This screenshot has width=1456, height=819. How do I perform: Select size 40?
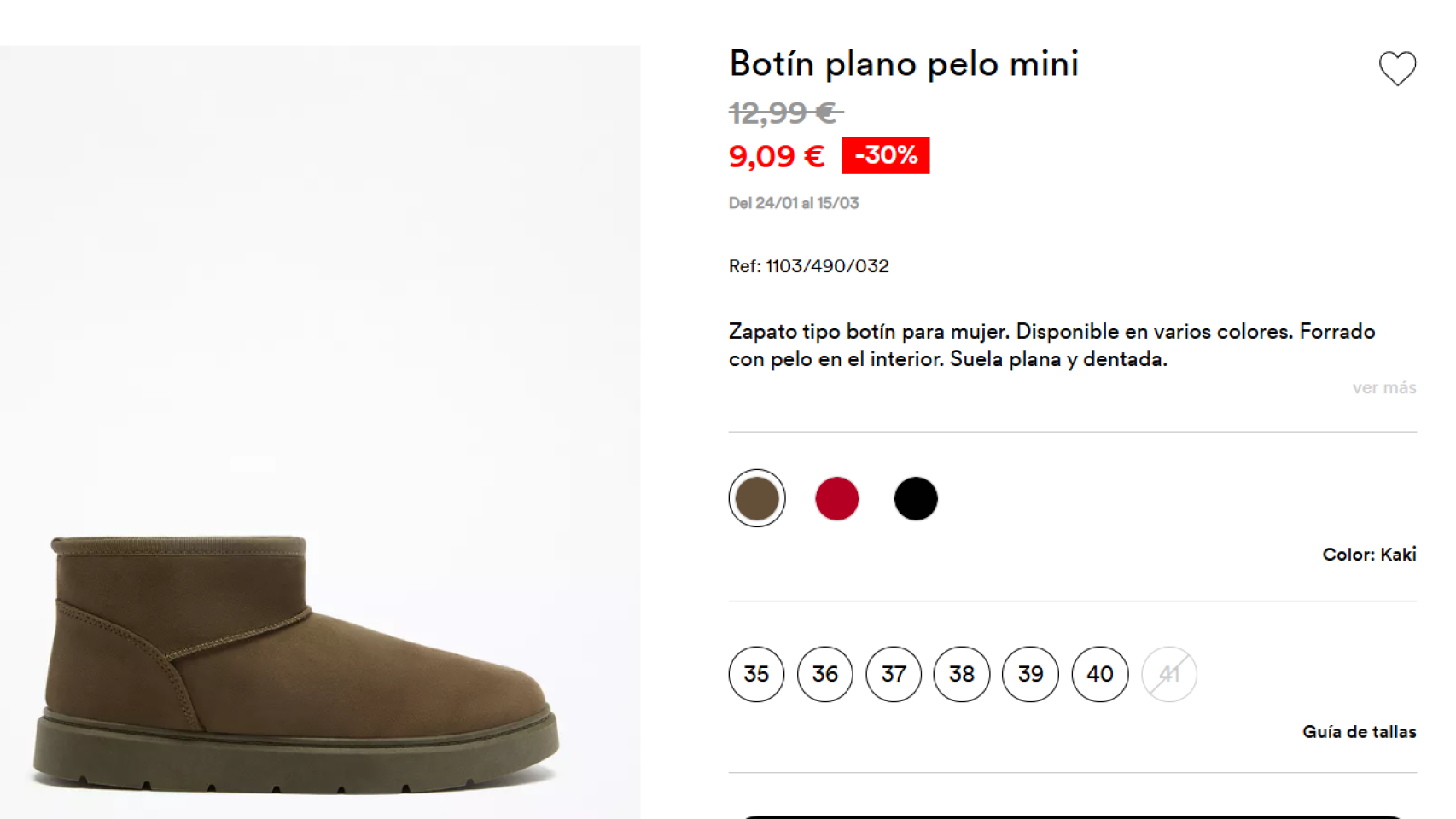point(1098,674)
